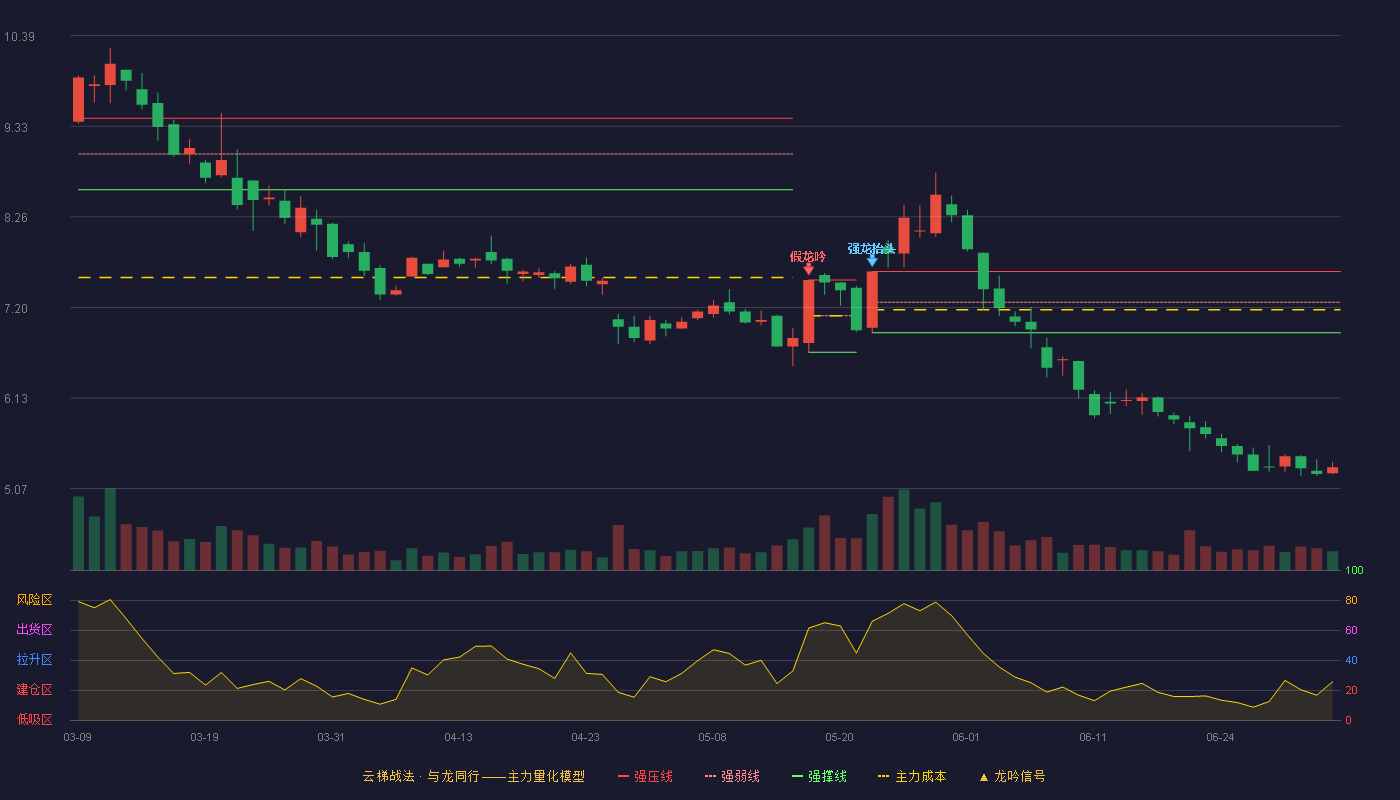Select the 建仓区 zone label
1400x800 pixels.
pos(34,690)
